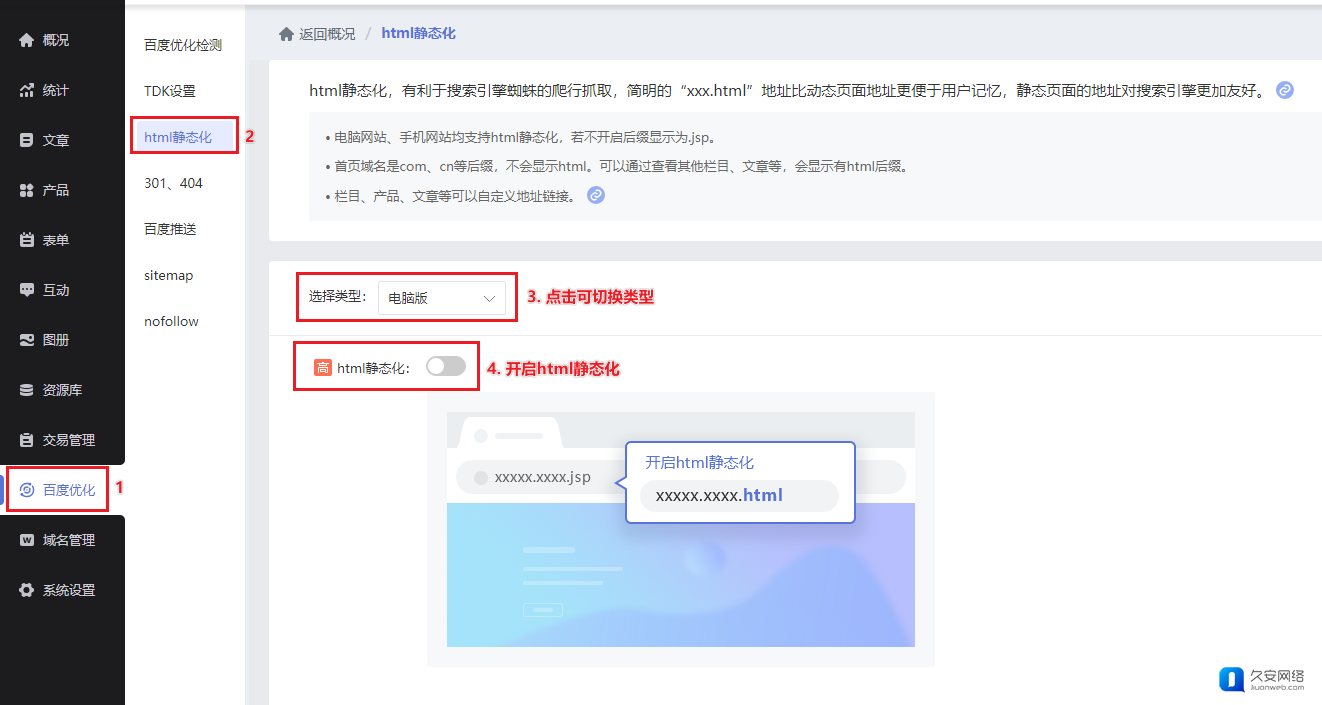
Task: Click html静态化 breadcrumb text
Action: click(418, 34)
